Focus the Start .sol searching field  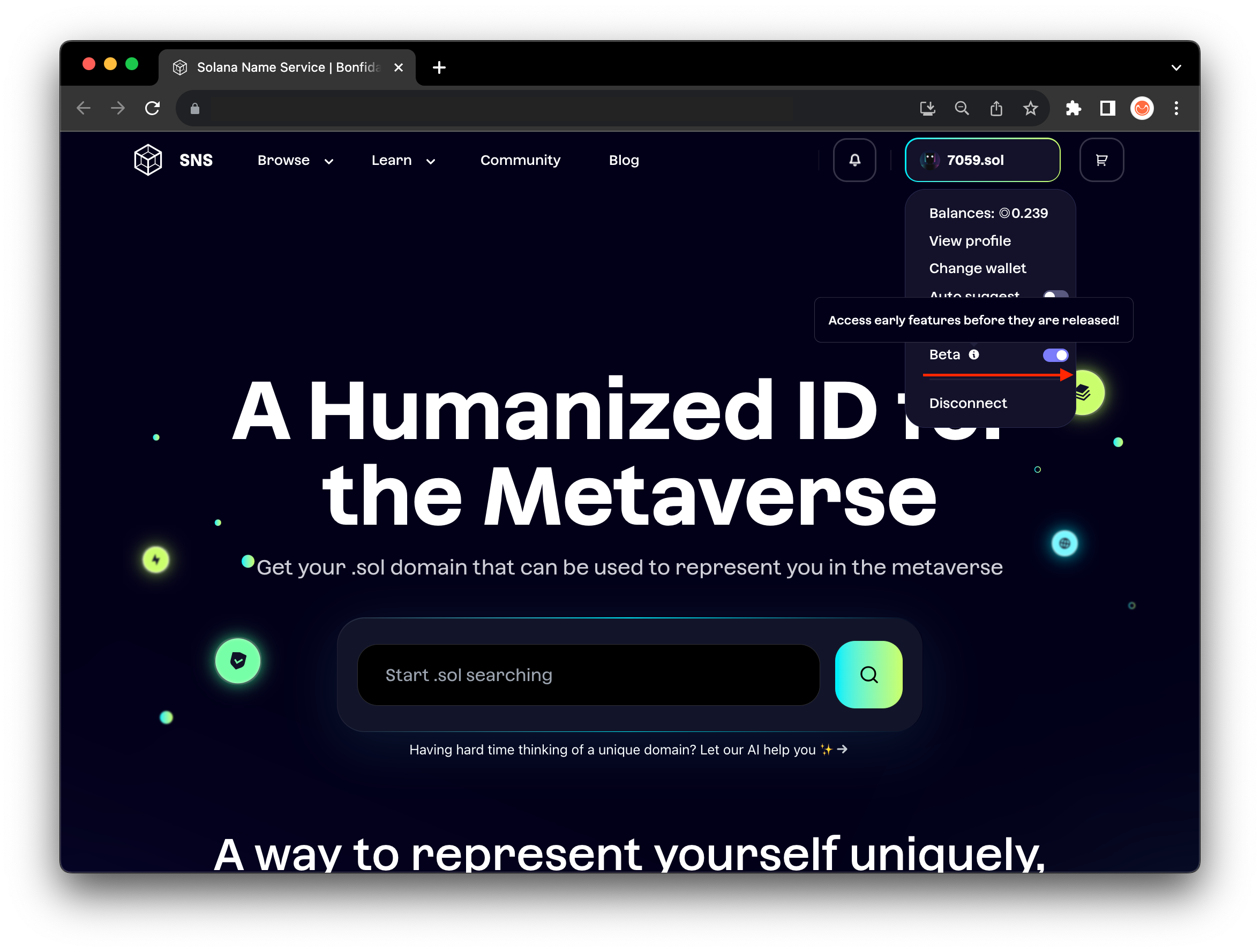point(588,675)
